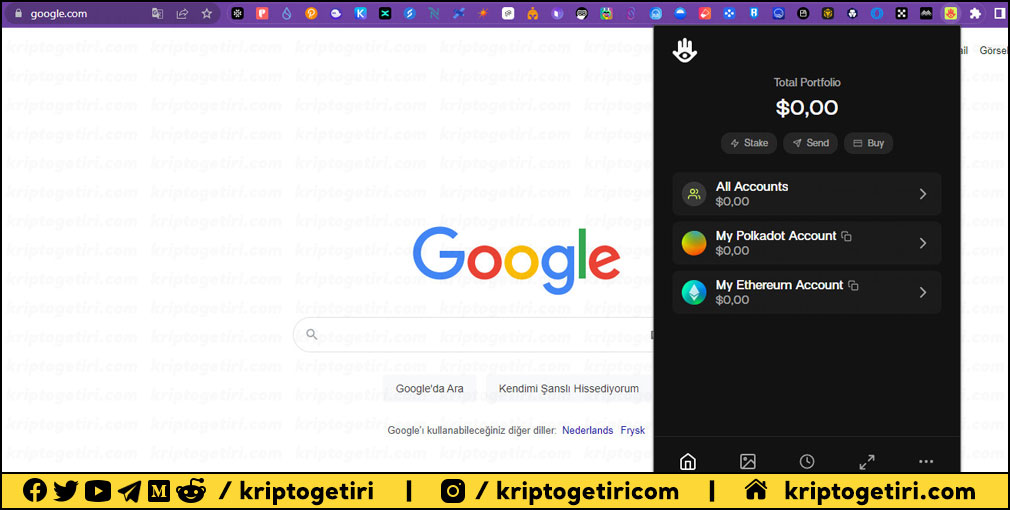
Task: Bookmark this page with the star icon
Action: [207, 13]
